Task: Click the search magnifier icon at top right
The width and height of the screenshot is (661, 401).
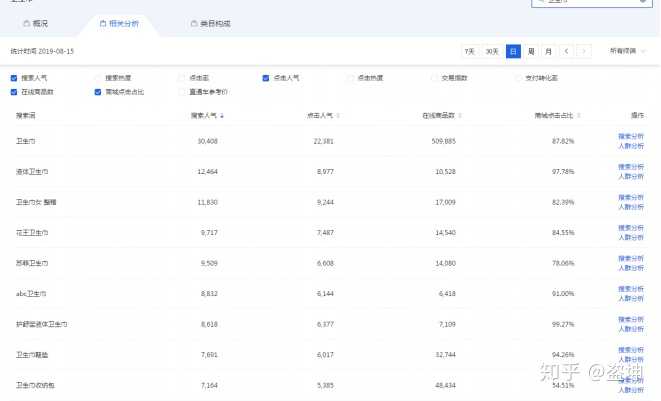Action: click(x=641, y=2)
